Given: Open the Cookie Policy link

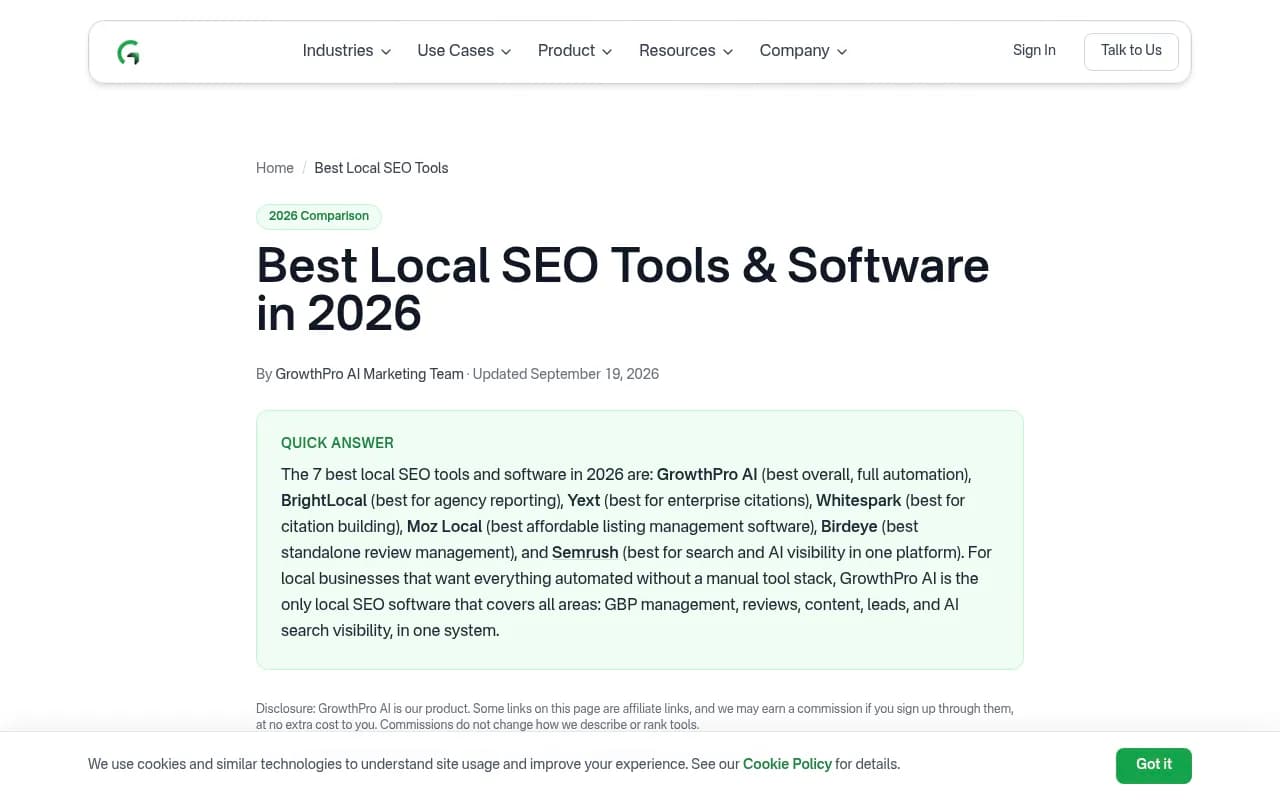Looking at the screenshot, I should coord(787,764).
